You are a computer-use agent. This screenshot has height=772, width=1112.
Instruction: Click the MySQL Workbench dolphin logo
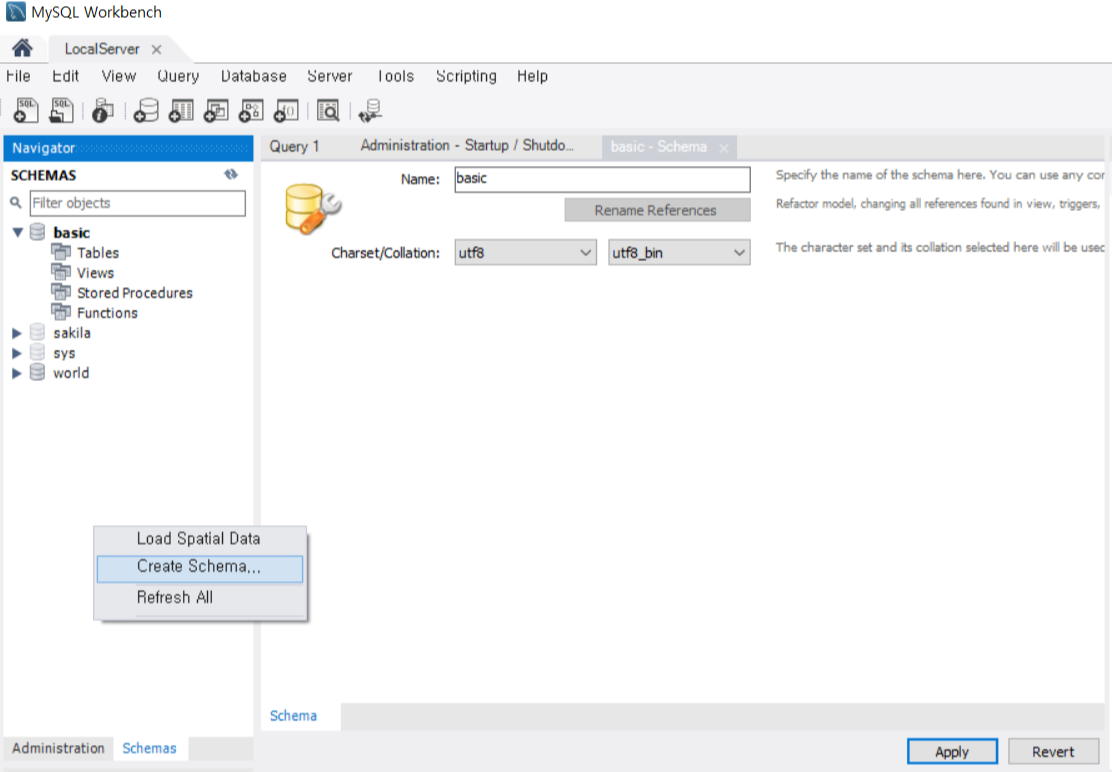[x=16, y=11]
